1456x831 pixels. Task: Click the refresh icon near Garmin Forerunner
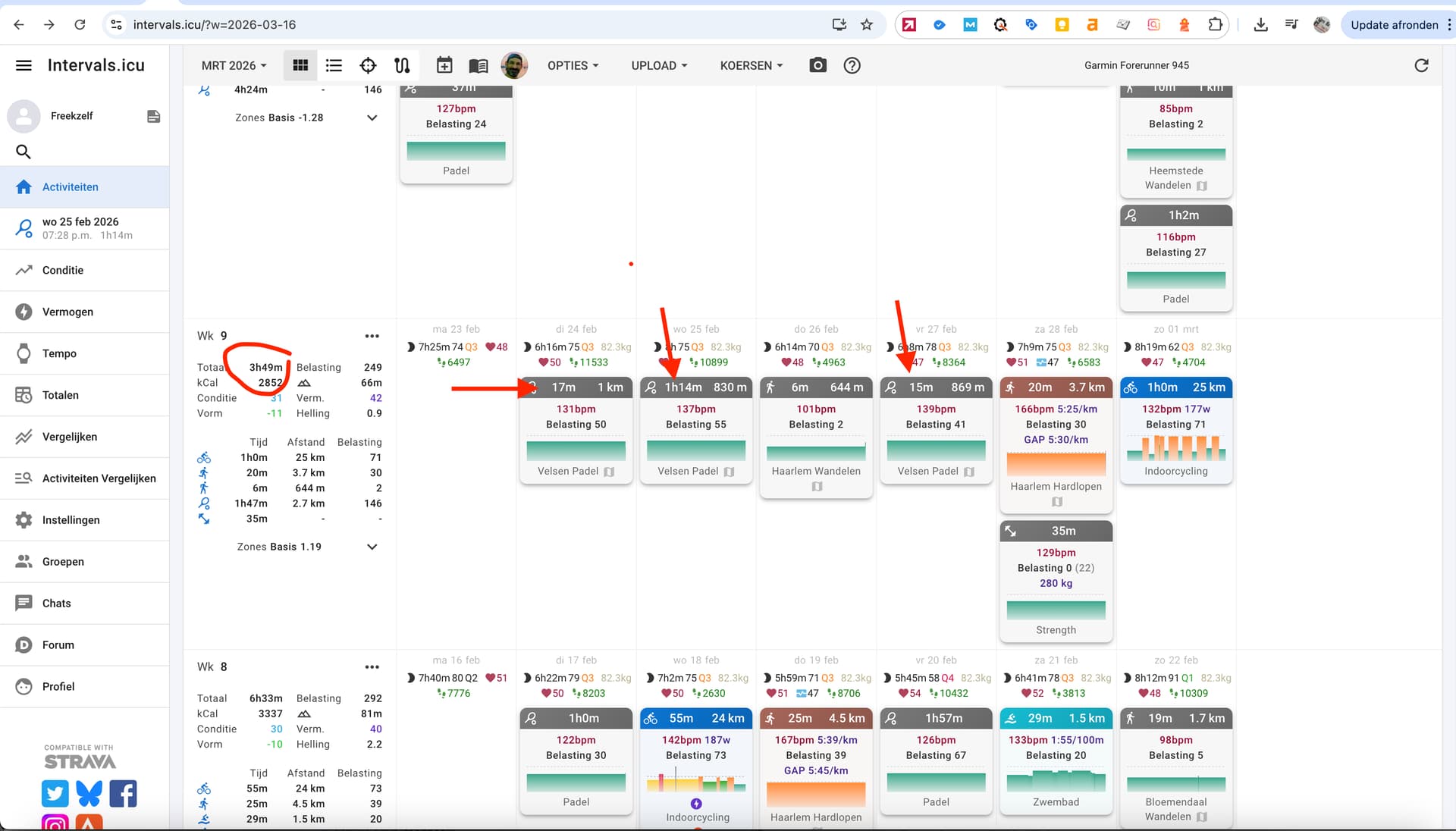click(x=1421, y=65)
